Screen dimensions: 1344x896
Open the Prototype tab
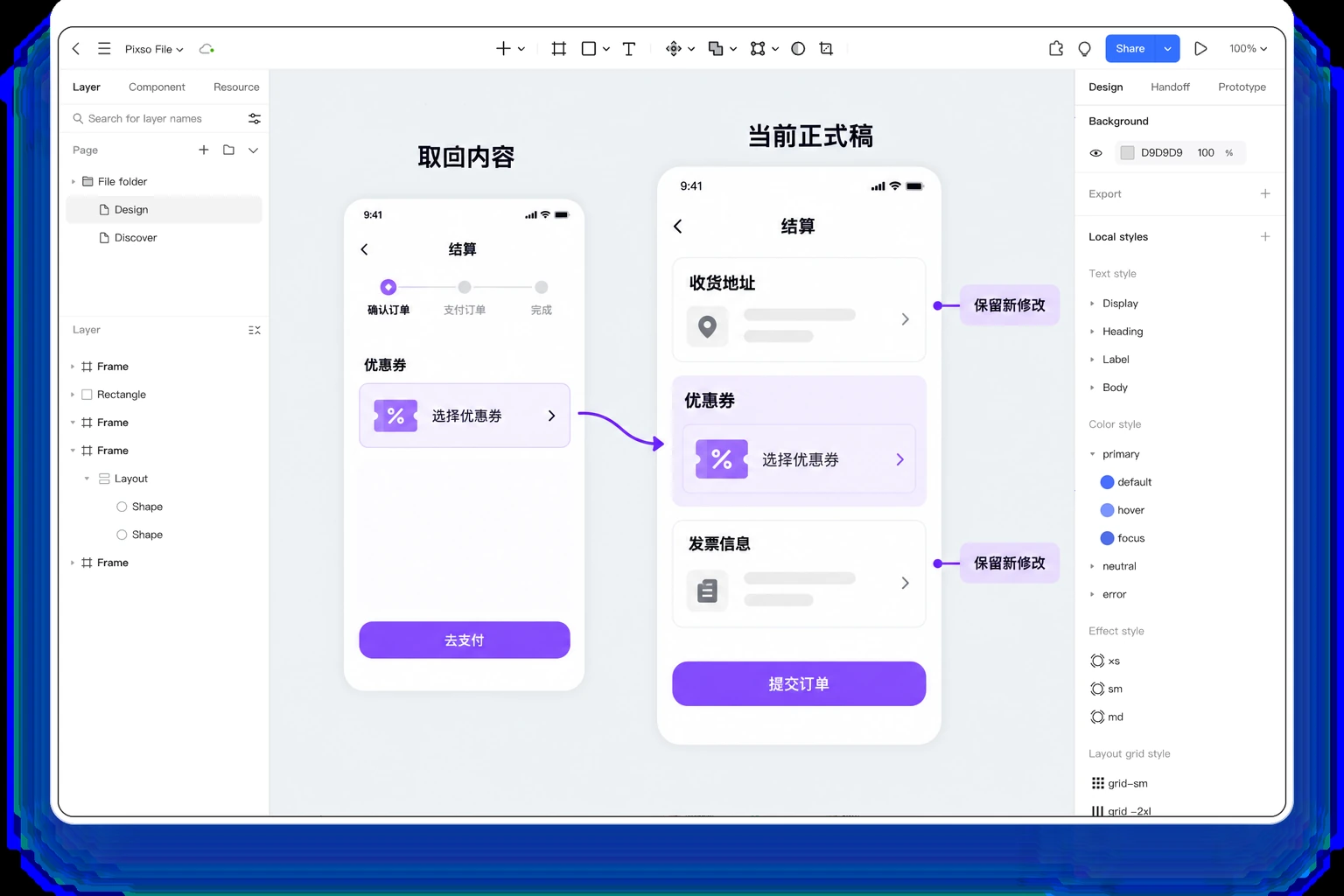pyautogui.click(x=1242, y=87)
